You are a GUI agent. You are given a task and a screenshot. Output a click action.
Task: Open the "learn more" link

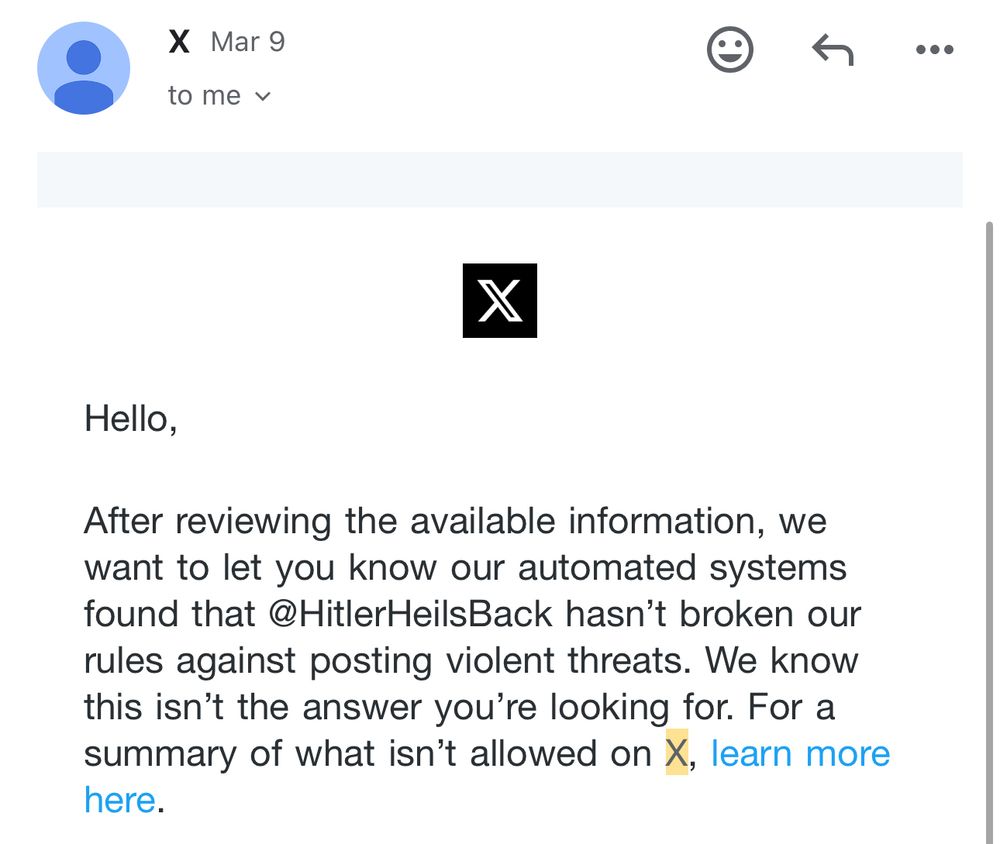(x=800, y=753)
